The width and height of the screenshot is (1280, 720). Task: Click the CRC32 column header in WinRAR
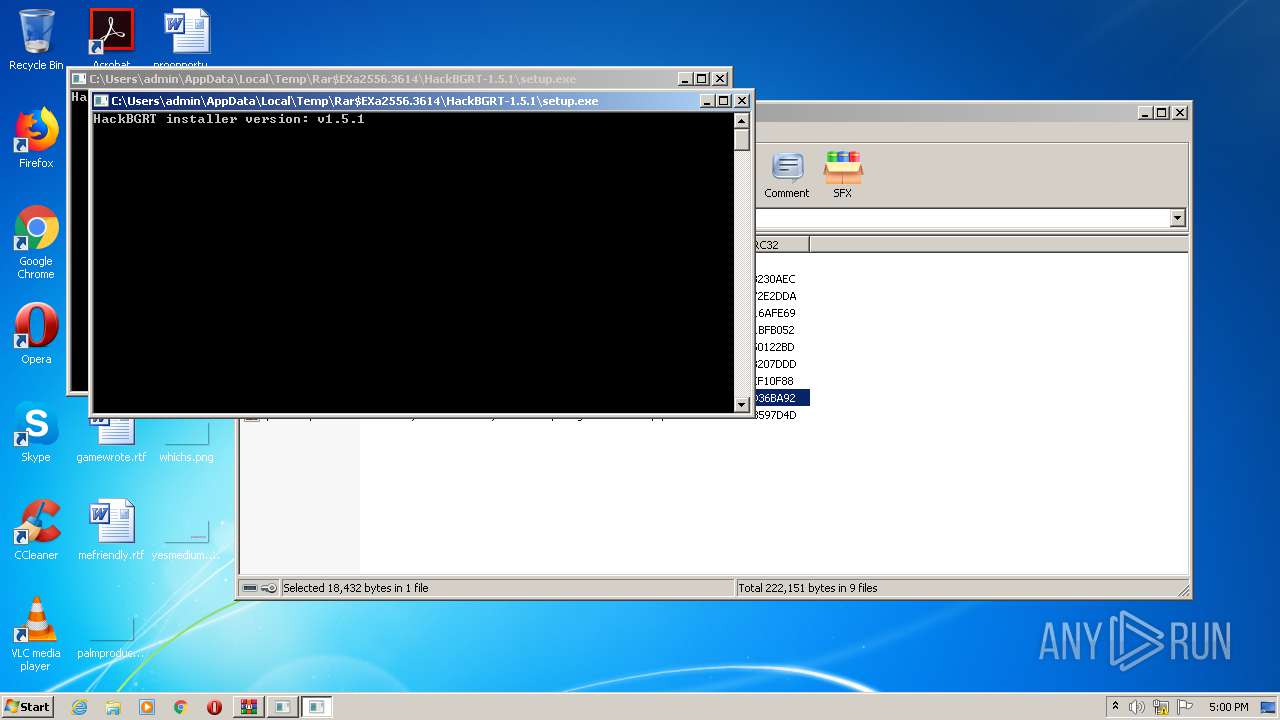(x=780, y=245)
